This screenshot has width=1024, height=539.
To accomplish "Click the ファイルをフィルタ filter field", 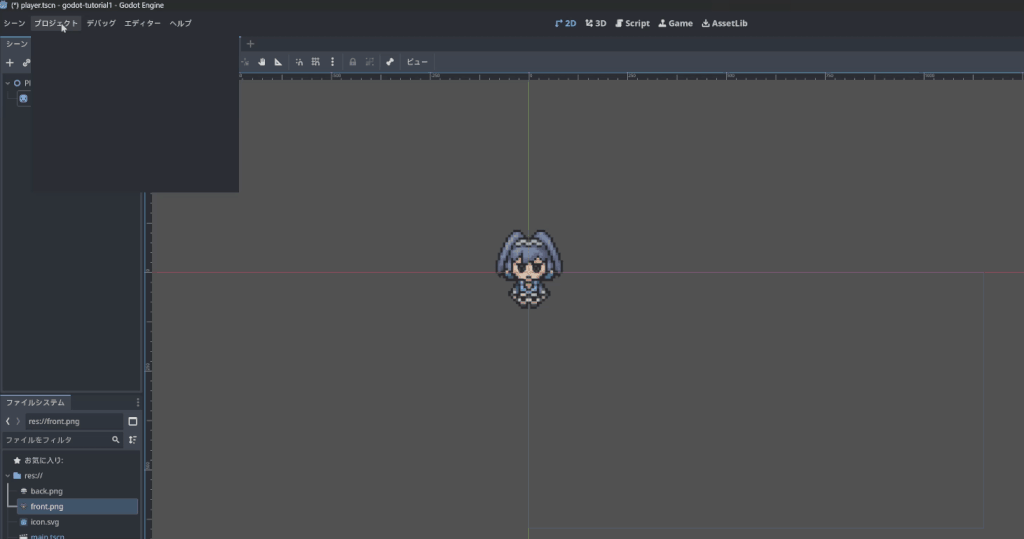I will (x=63, y=440).
